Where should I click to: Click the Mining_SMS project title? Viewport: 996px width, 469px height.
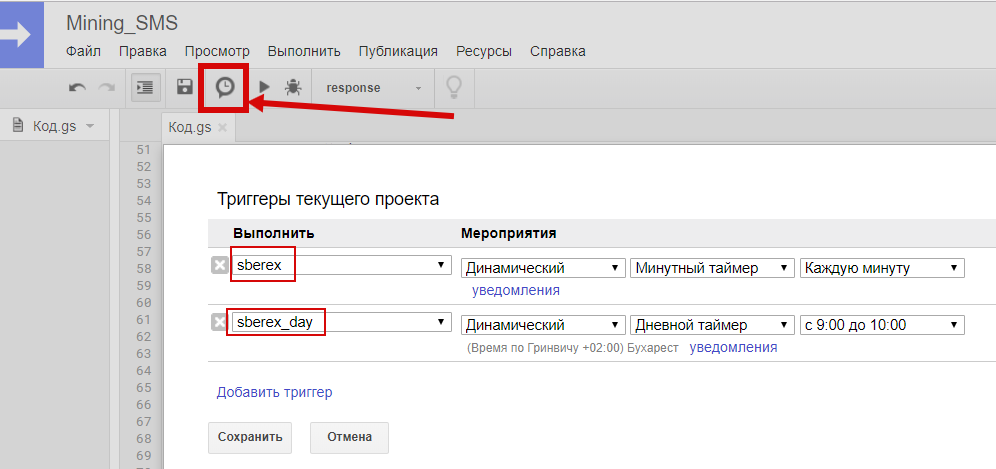[x=122, y=24]
